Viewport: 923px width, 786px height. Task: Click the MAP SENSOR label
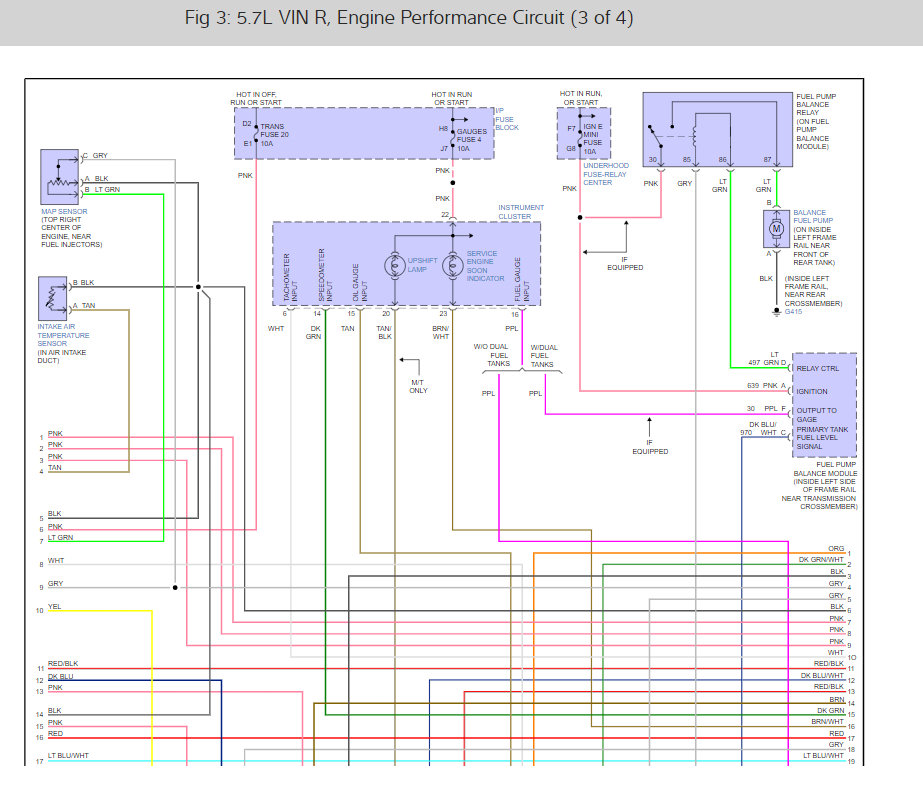tap(64, 211)
